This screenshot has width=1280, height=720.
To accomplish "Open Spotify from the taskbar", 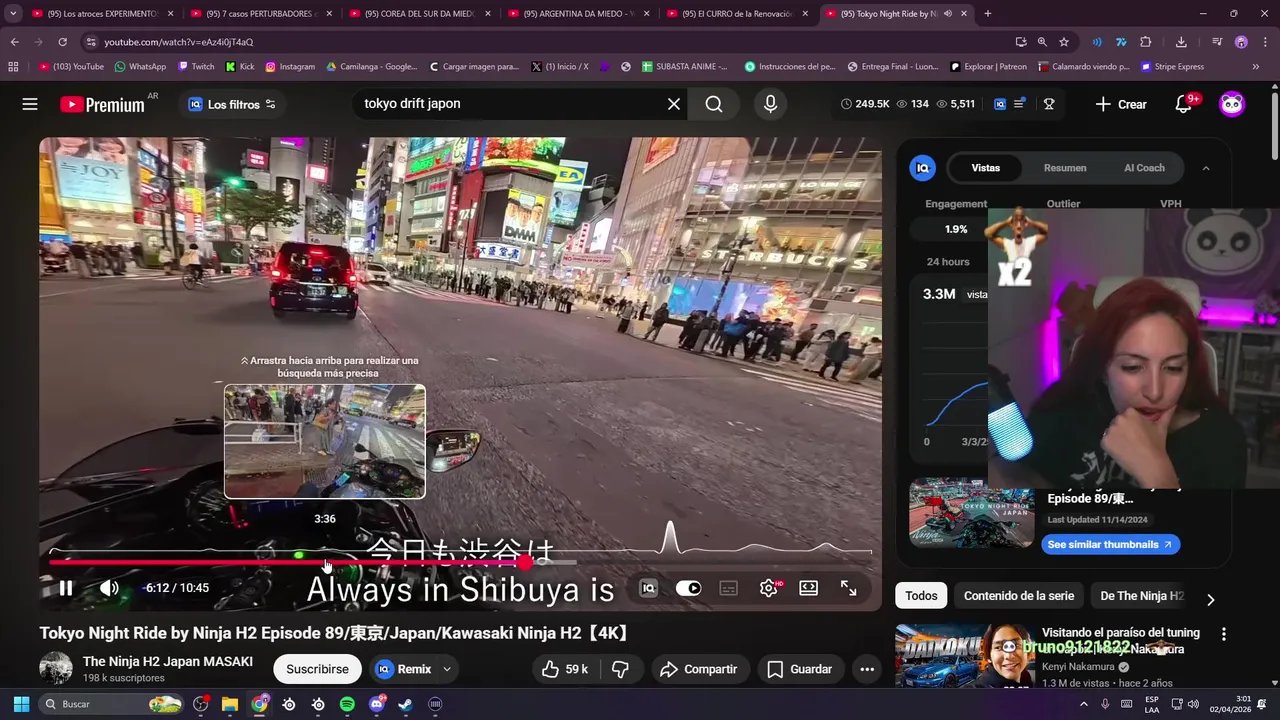I will tap(347, 704).
